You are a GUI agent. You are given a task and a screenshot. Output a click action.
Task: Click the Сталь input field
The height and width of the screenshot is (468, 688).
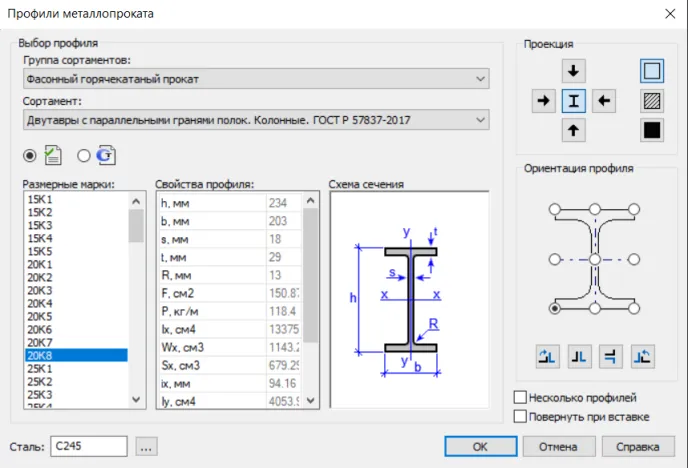pos(88,446)
